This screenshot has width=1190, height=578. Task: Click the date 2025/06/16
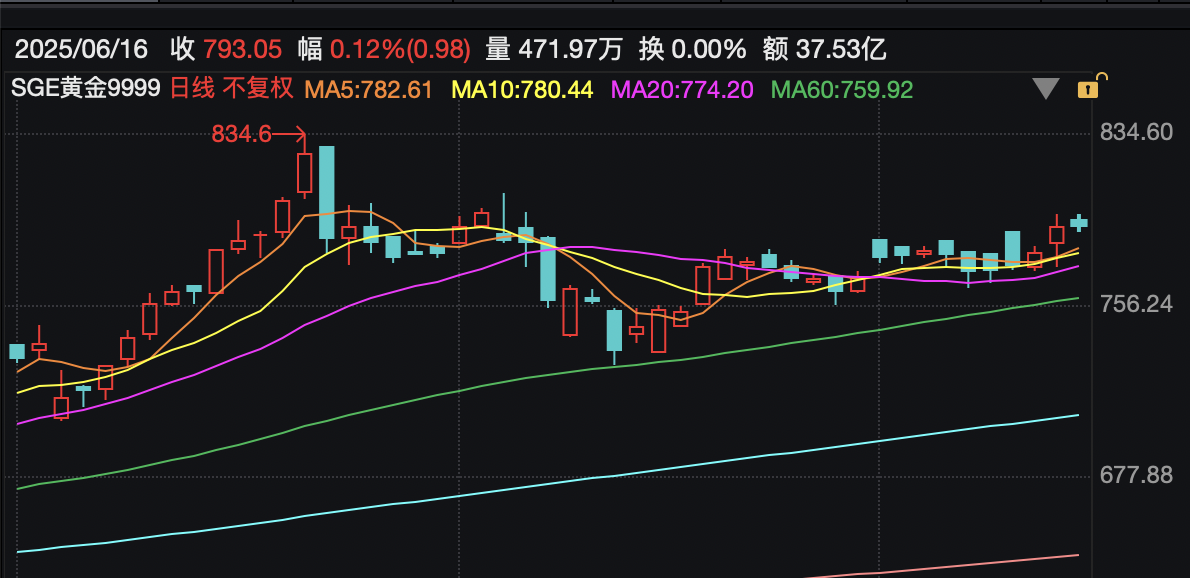81,50
